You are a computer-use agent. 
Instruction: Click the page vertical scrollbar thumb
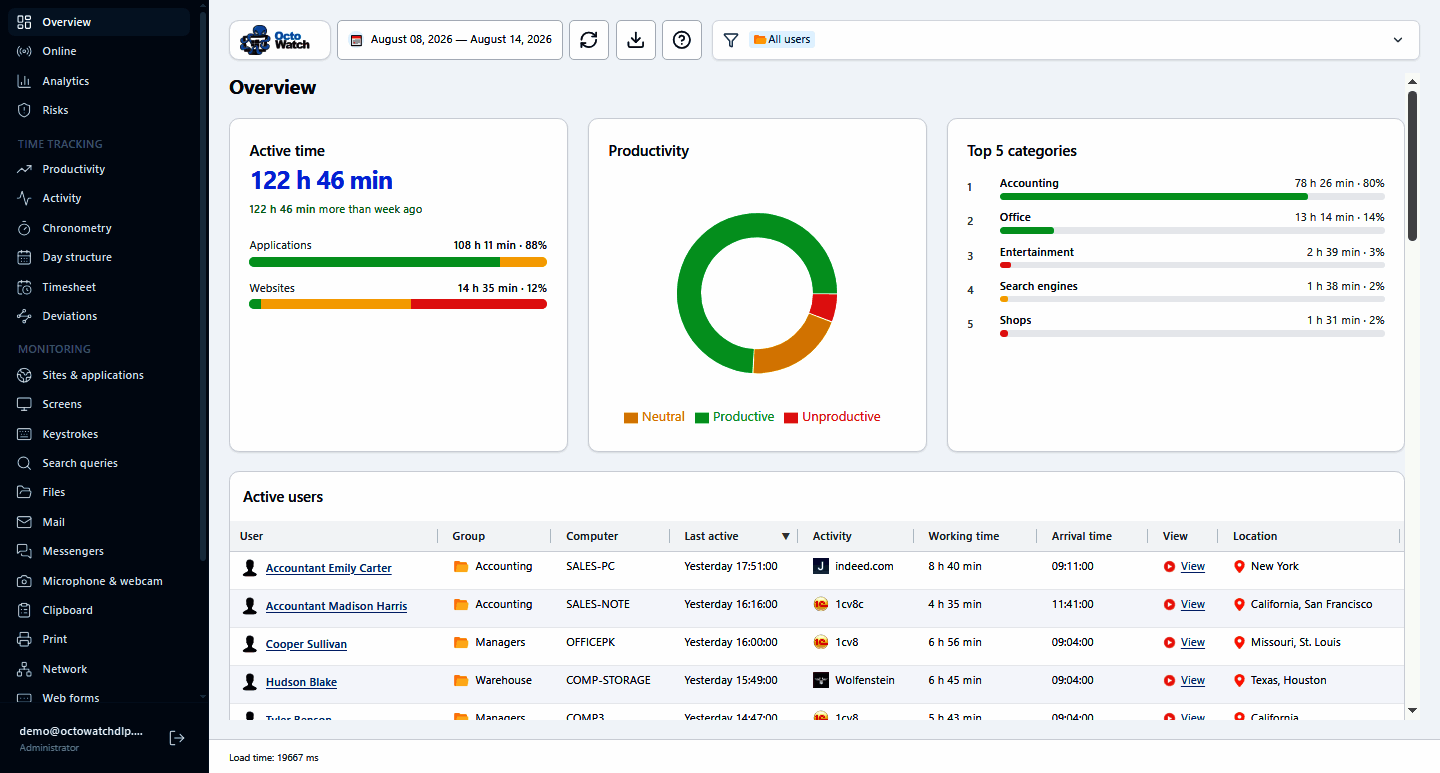click(x=1412, y=166)
